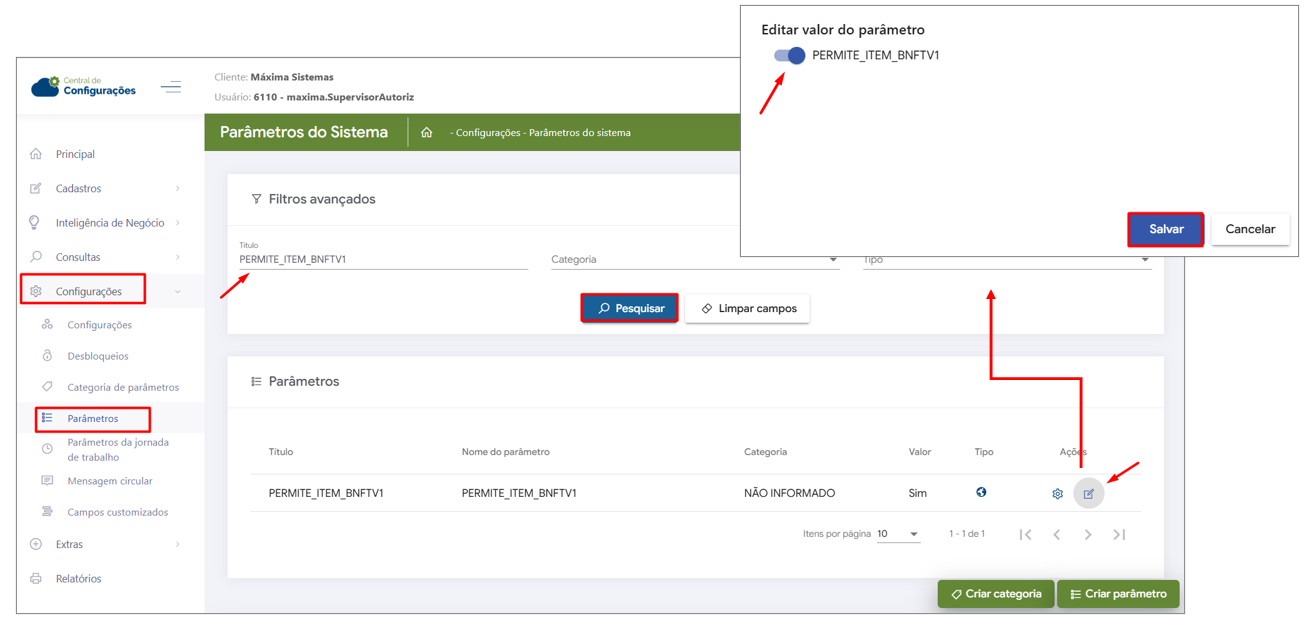Click the gear action icon in PERMITE_ITEM_BNFTV1 row

(x=1057, y=494)
